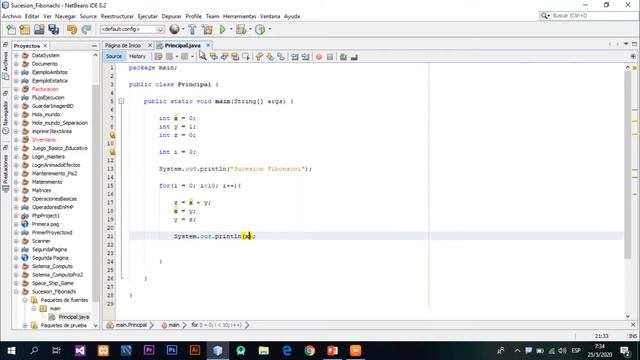Select the Space_Ship_Game project
The image size is (640, 360).
53,283
